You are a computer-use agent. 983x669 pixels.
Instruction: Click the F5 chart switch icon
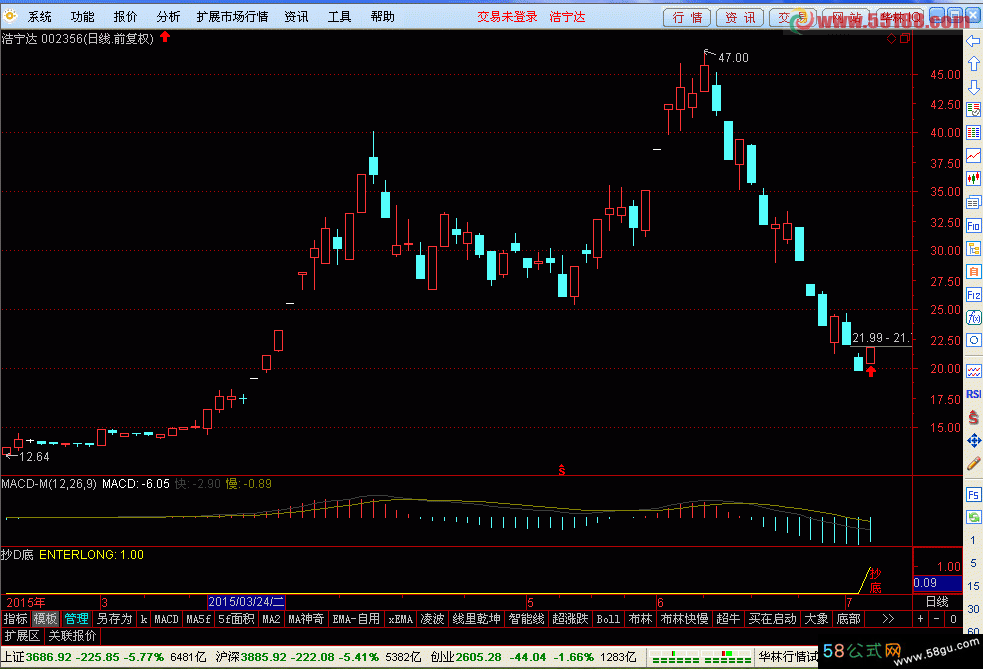click(973, 495)
